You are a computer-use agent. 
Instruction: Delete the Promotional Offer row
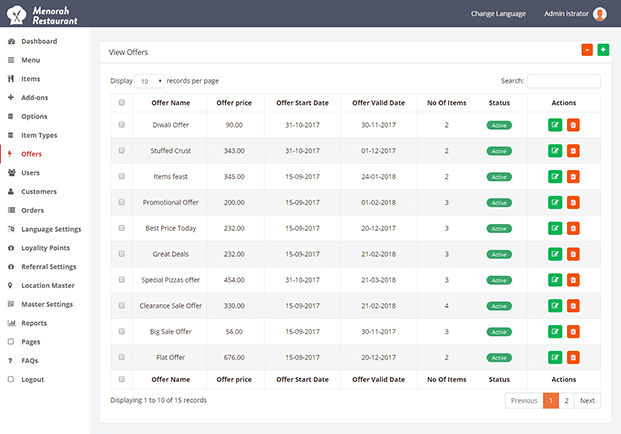click(573, 202)
